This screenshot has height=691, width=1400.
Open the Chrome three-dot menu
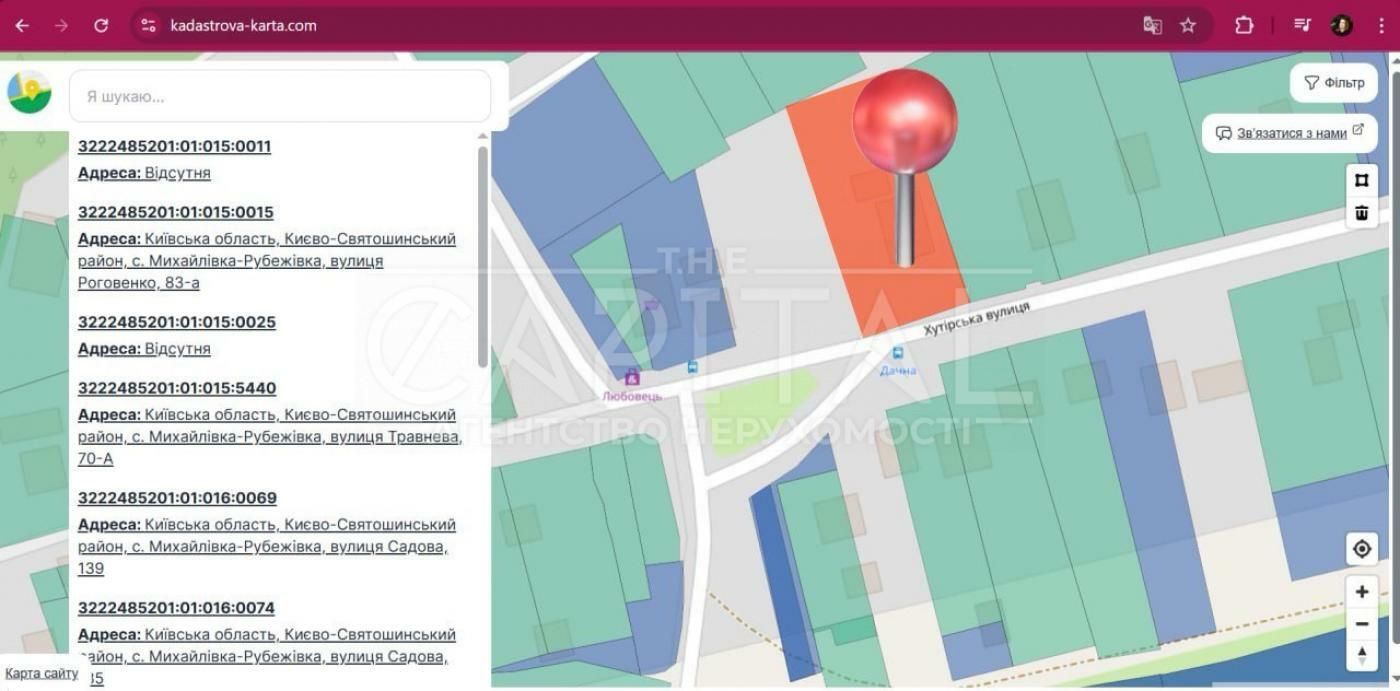coord(1381,26)
